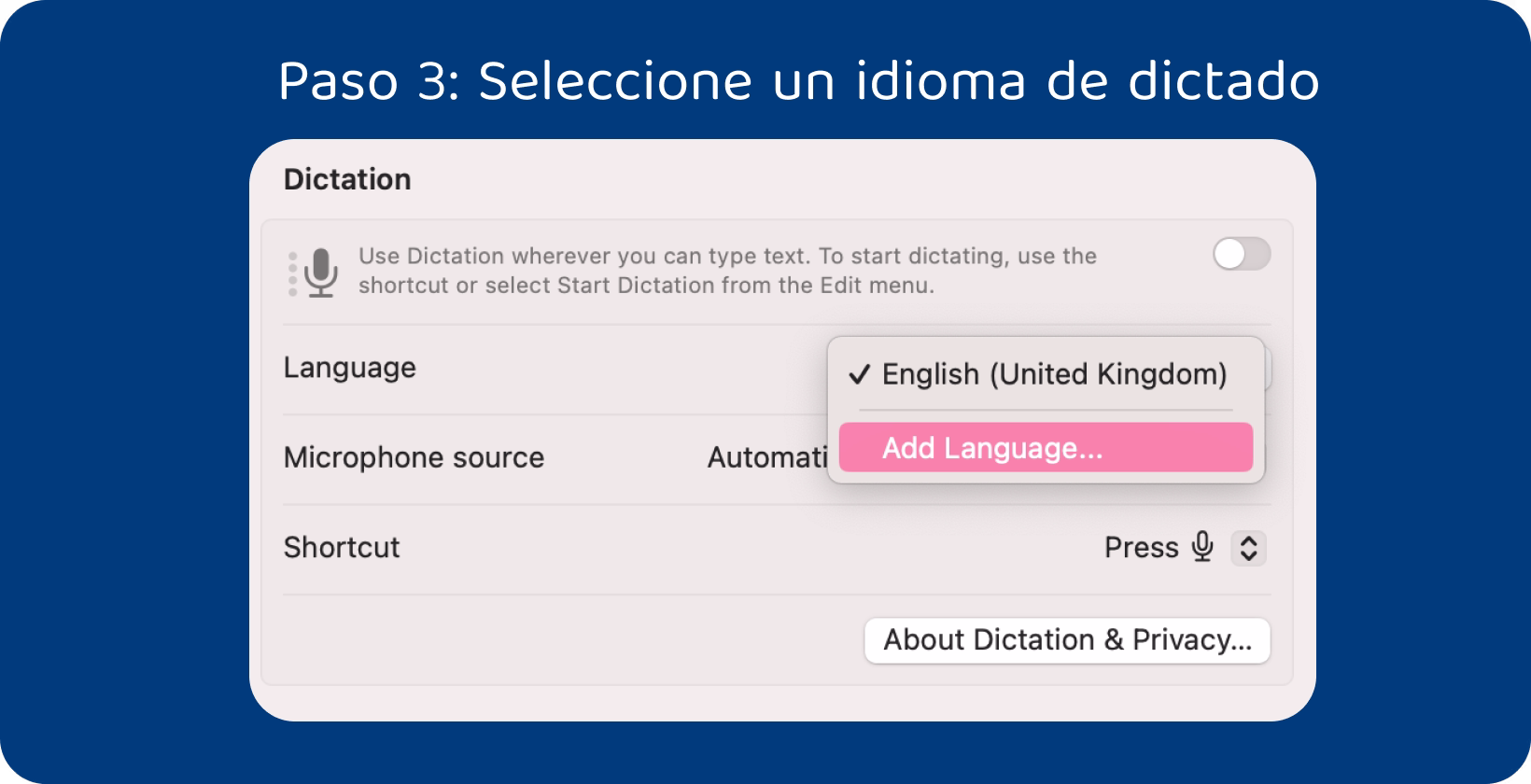Open the Shortcut stepper chevrons

click(x=1249, y=548)
